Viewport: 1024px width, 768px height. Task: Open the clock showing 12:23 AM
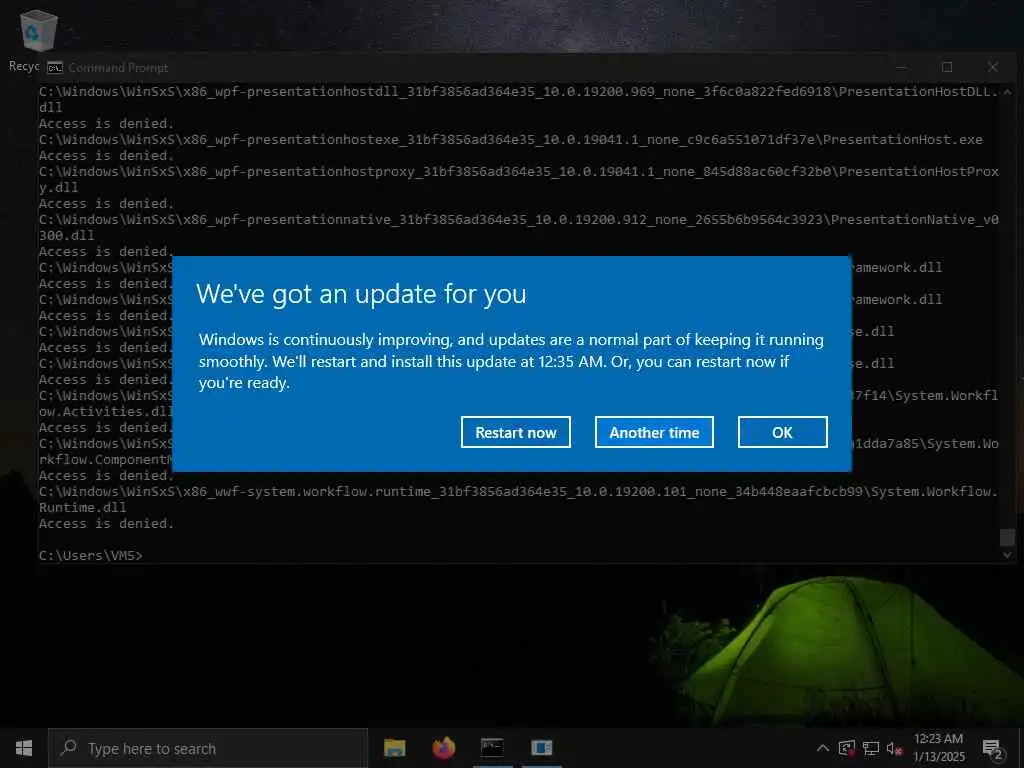(938, 748)
